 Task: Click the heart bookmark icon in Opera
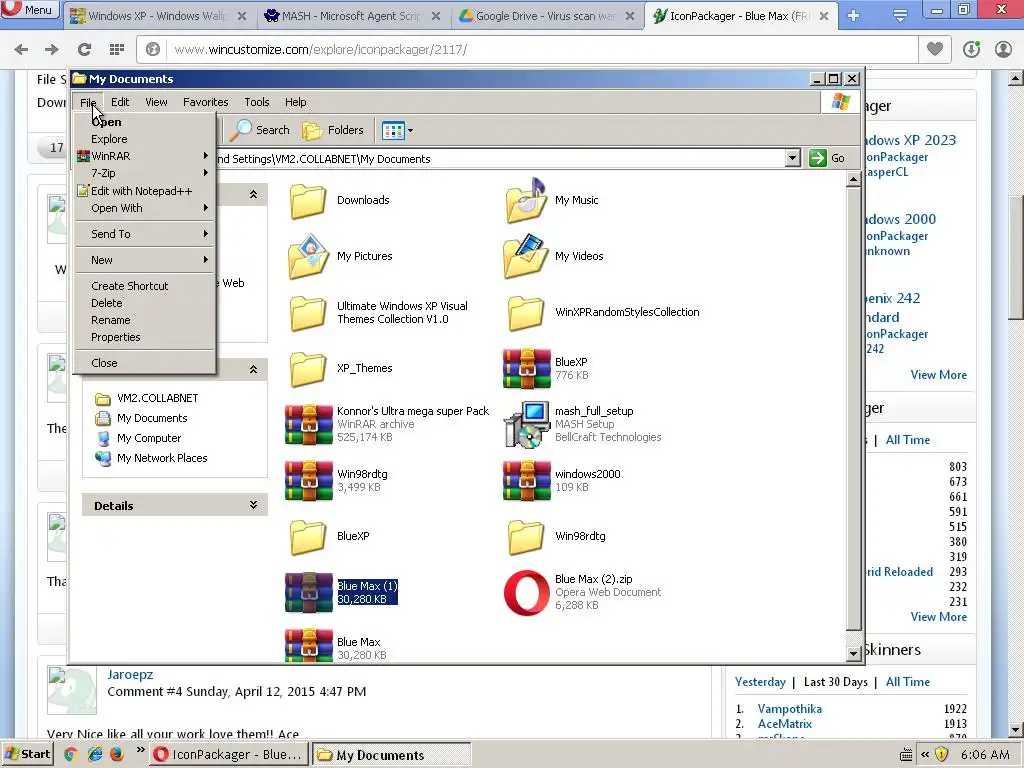935,49
